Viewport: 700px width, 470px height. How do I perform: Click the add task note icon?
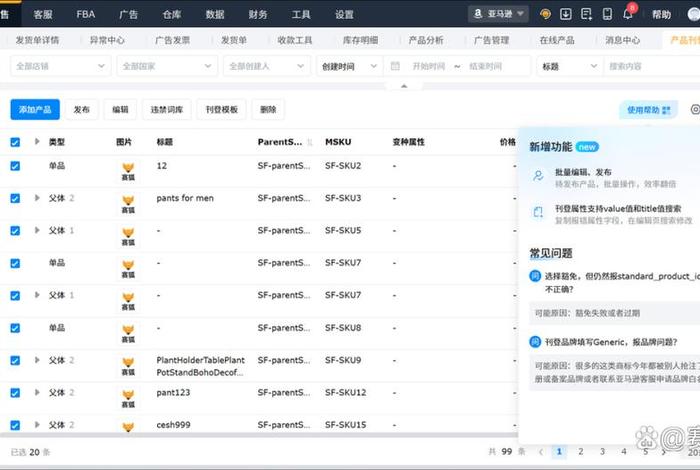click(586, 14)
